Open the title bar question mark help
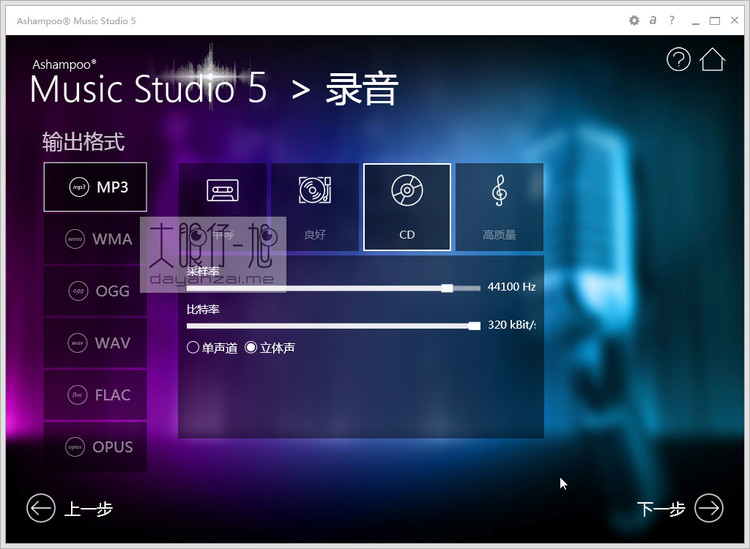 pyautogui.click(x=672, y=21)
